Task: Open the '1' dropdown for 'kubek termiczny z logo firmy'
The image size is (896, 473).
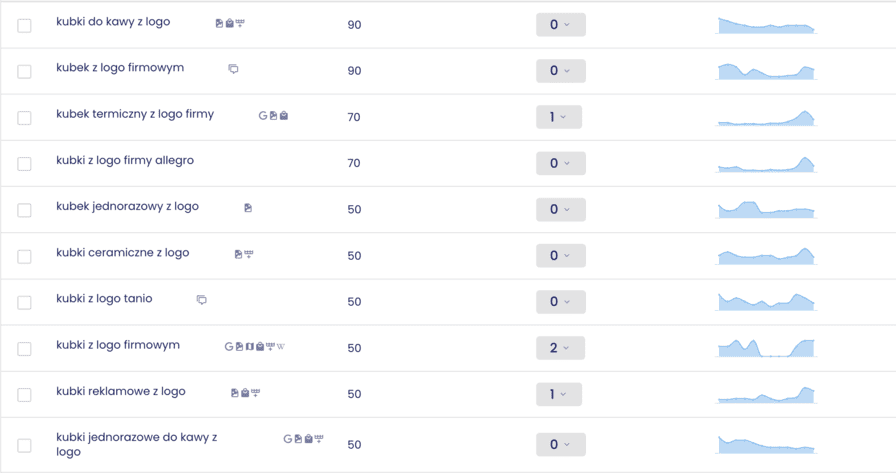Action: click(x=558, y=118)
